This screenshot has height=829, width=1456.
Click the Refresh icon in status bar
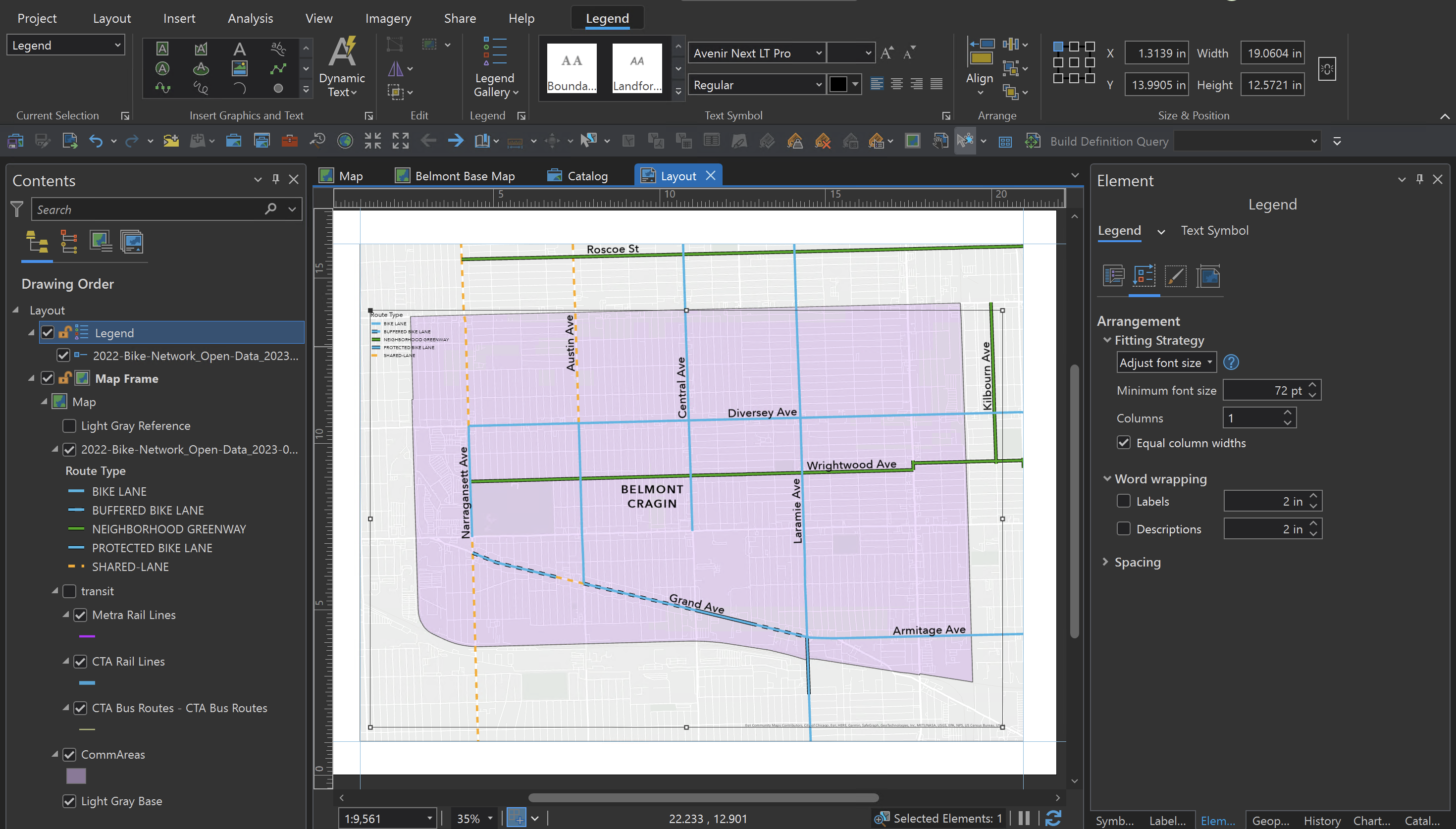click(x=1052, y=818)
